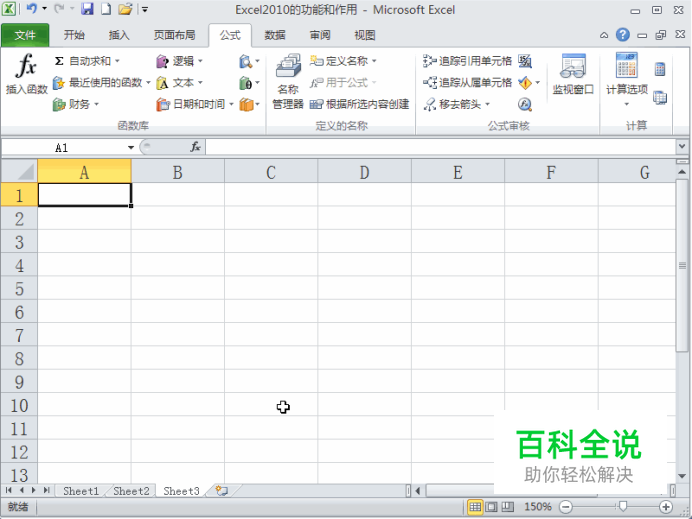This screenshot has height=519, width=692.
Task: Select the row 5 header
Action: pyautogui.click(x=19, y=289)
